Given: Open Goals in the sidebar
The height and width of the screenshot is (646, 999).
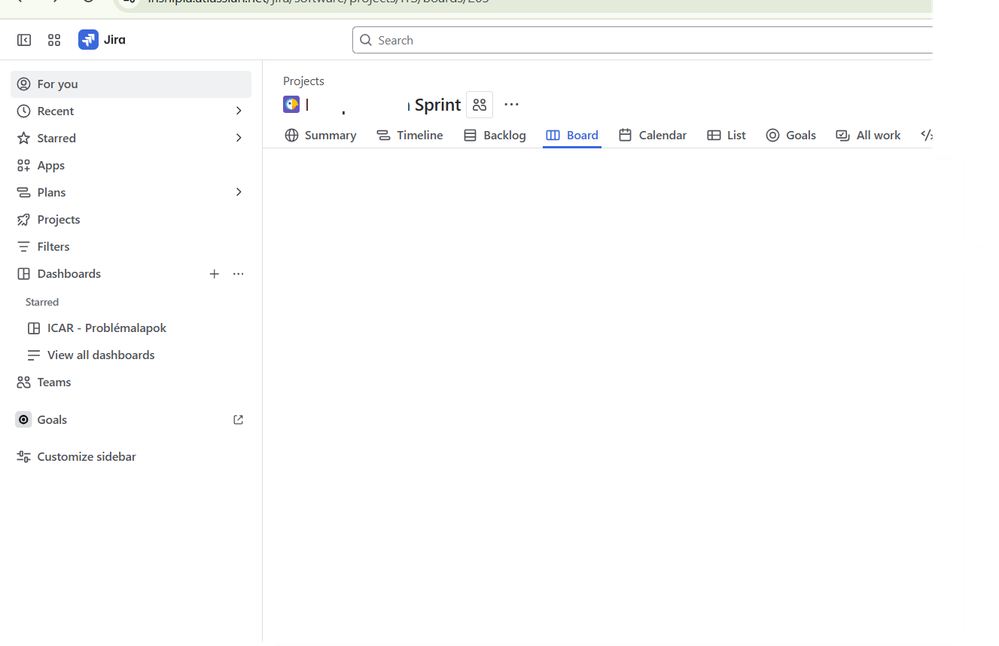Looking at the screenshot, I should point(131,420).
